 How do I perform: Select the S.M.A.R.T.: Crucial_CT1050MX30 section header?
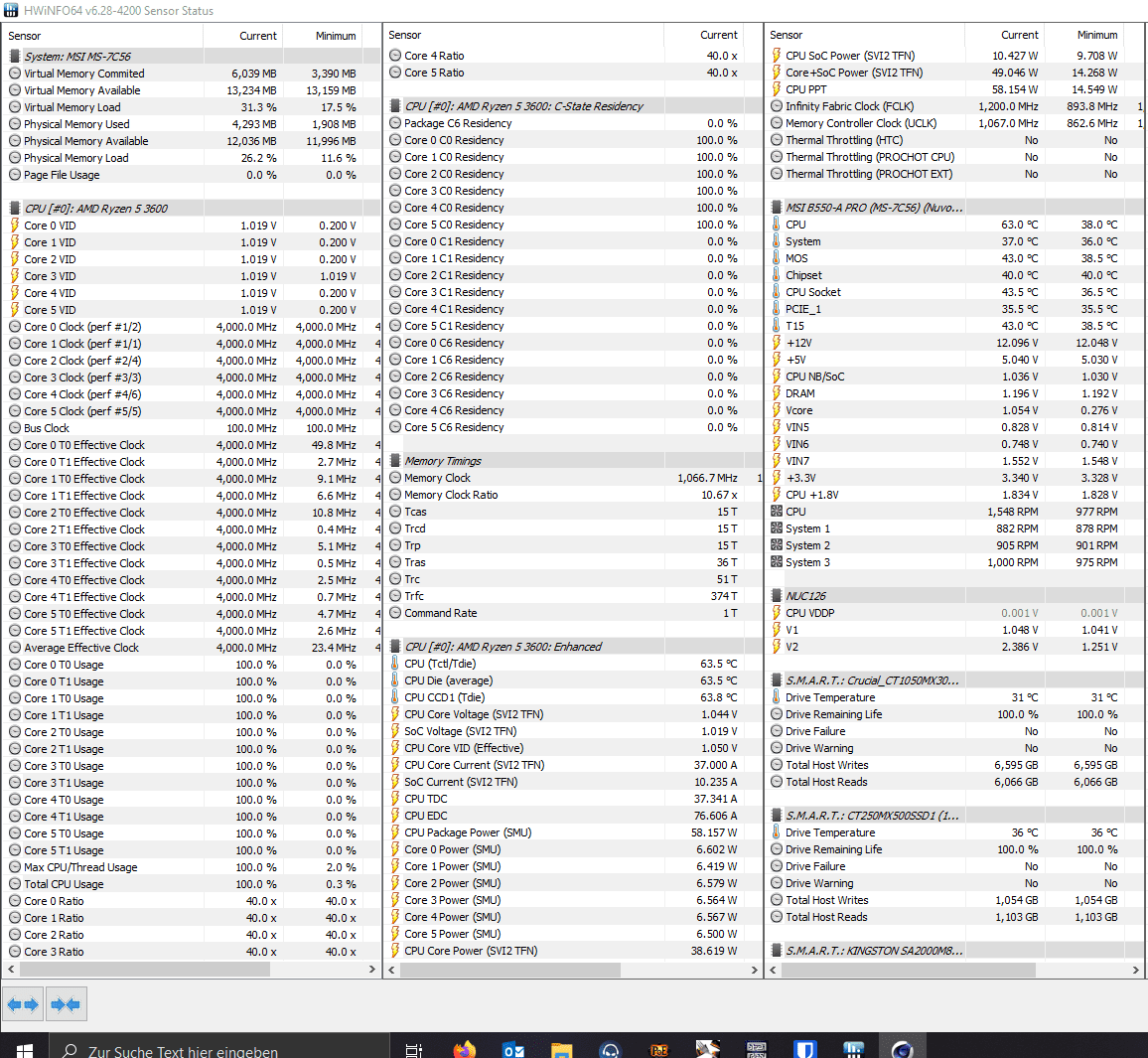point(872,680)
